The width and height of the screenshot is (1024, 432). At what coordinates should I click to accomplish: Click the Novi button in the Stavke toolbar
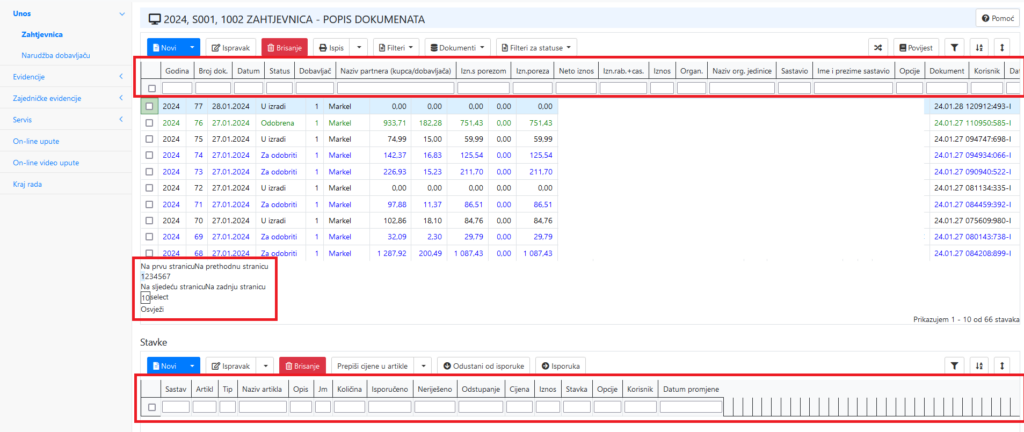coord(165,365)
